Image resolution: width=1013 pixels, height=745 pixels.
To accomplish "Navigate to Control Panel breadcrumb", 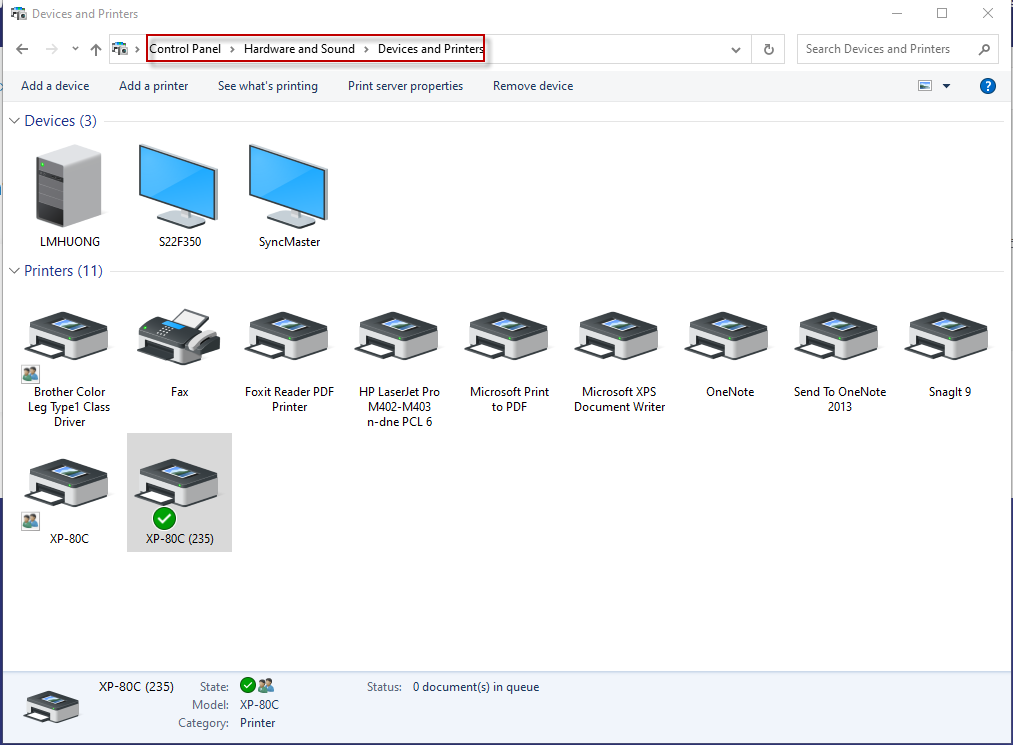I will 185,49.
